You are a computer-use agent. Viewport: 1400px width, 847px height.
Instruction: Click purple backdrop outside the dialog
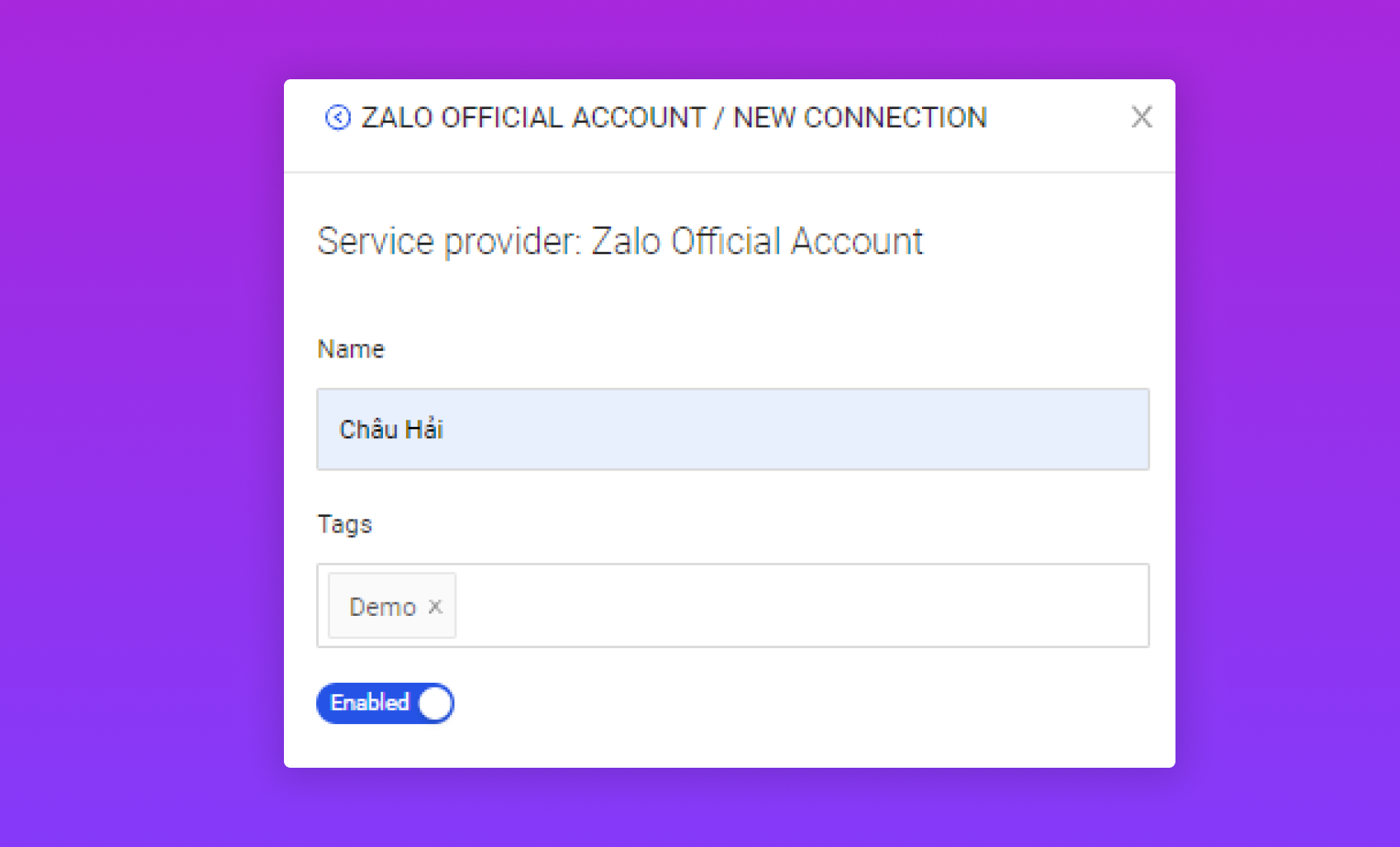click(x=140, y=413)
